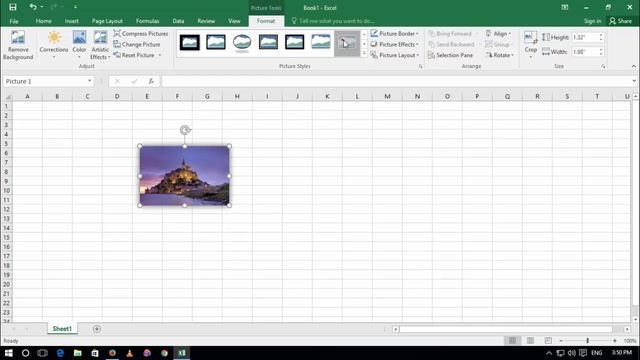Click the horizontal scrollbar
Image resolution: width=640 pixels, height=360 pixels.
pyautogui.click(x=506, y=329)
